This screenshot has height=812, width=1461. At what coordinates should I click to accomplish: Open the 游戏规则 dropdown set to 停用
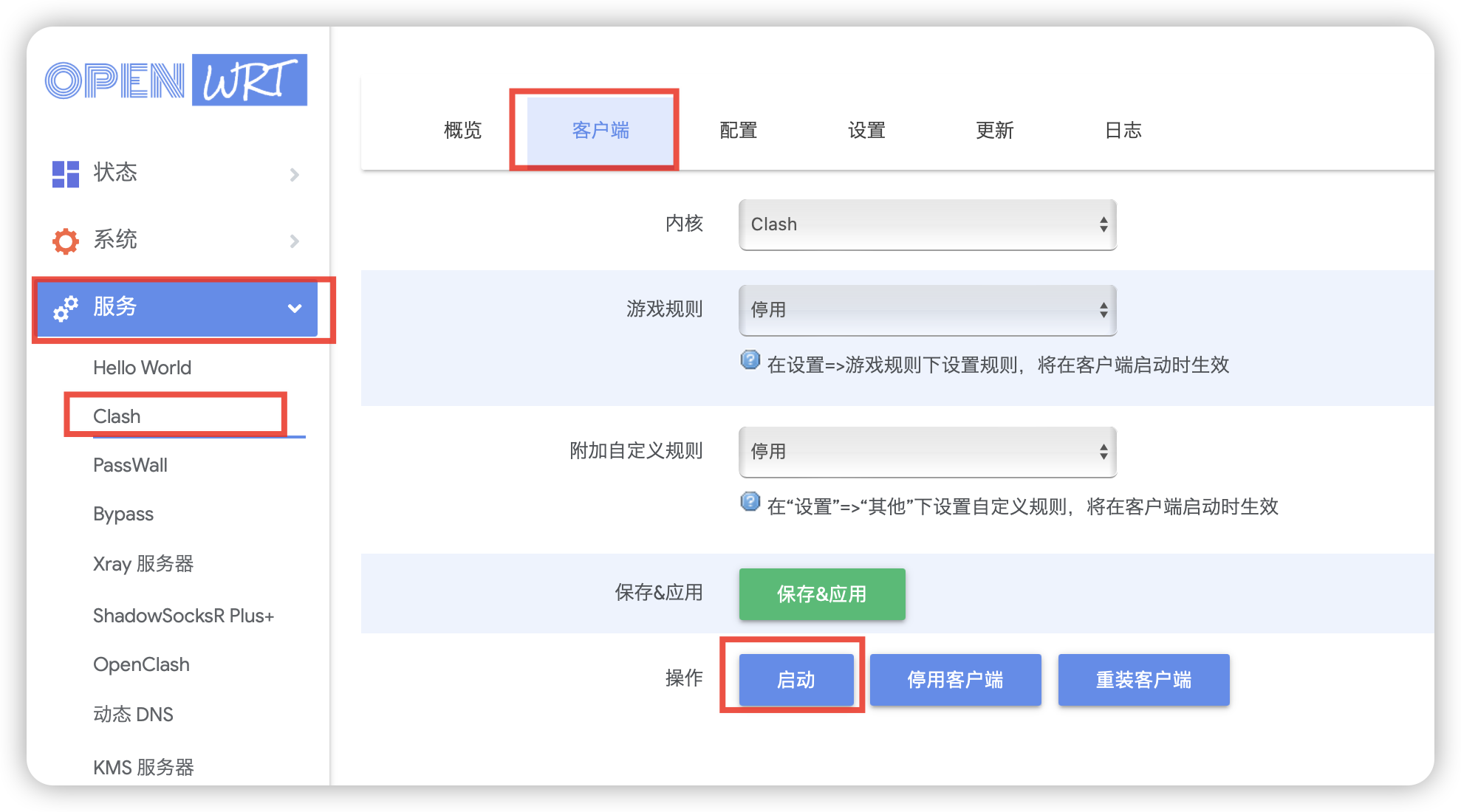click(927, 309)
